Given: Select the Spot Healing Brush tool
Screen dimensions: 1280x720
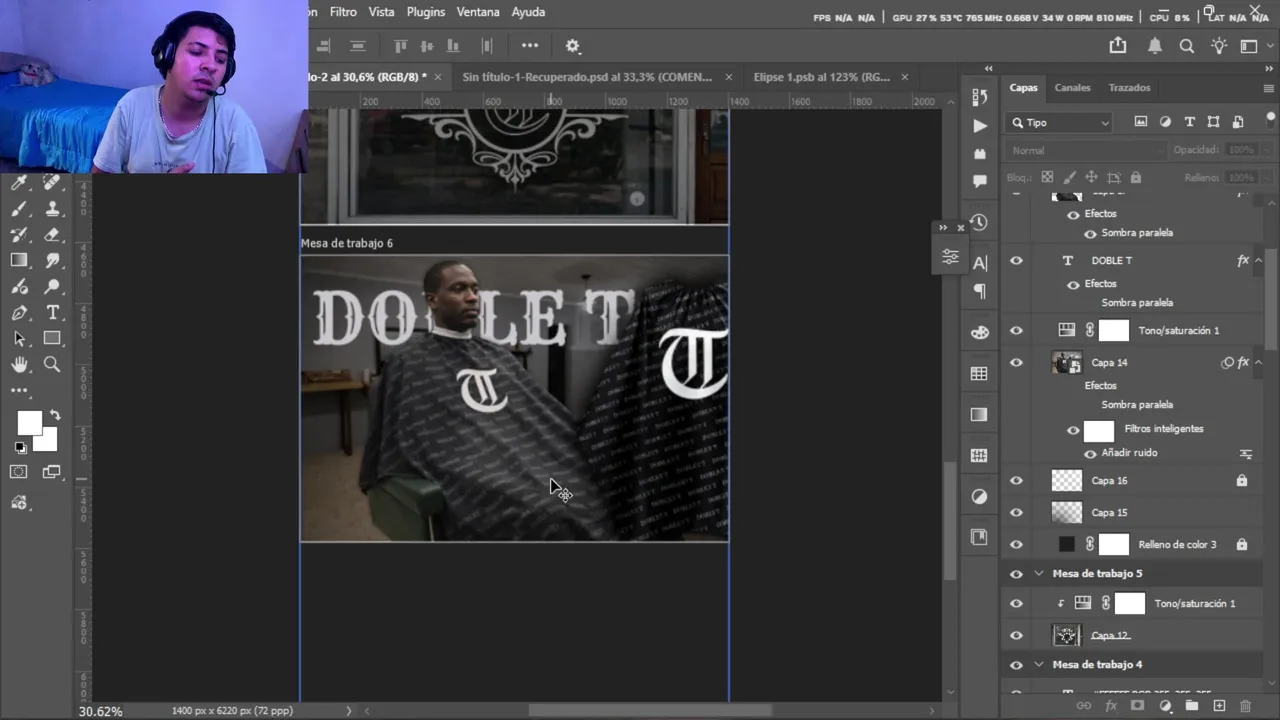Looking at the screenshot, I should [x=52, y=183].
